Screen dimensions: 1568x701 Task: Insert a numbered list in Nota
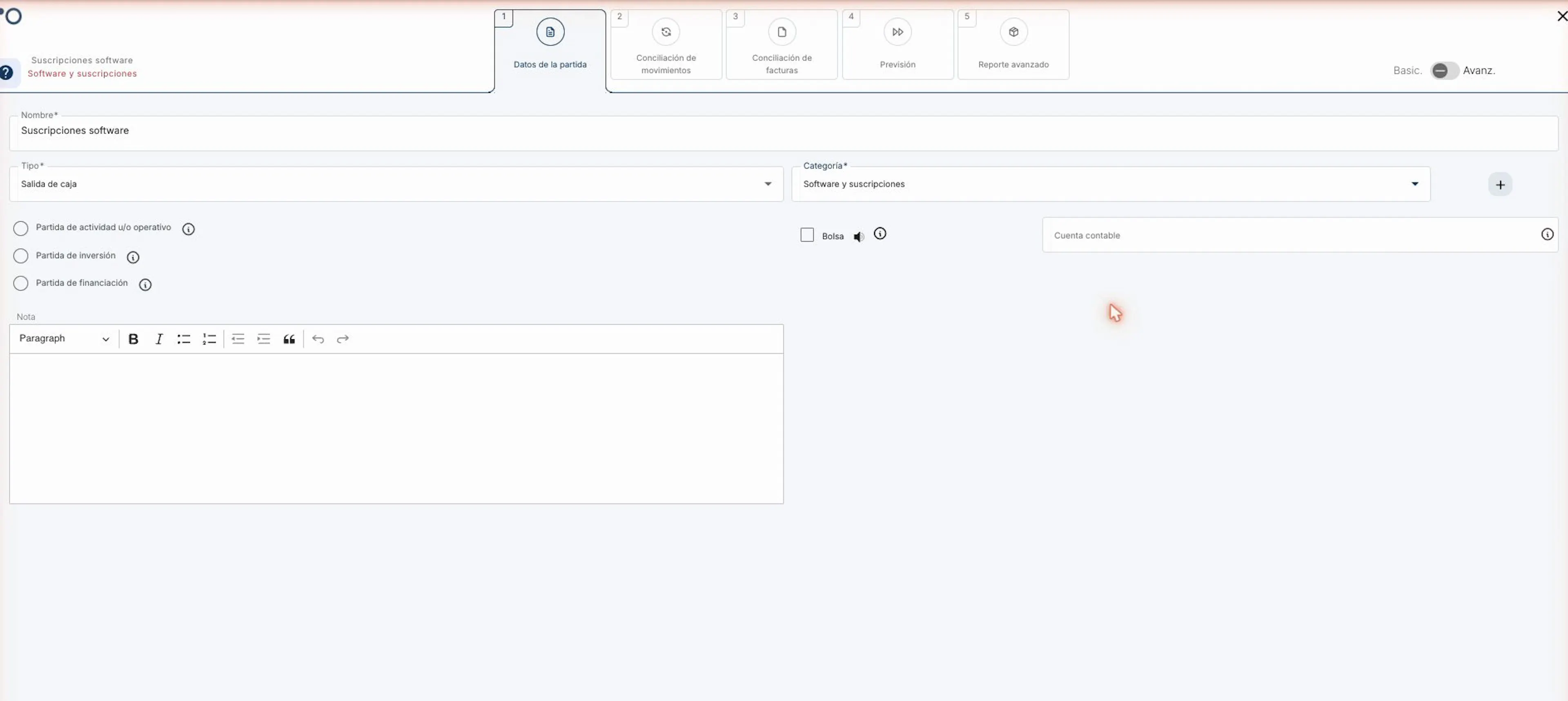[209, 339]
